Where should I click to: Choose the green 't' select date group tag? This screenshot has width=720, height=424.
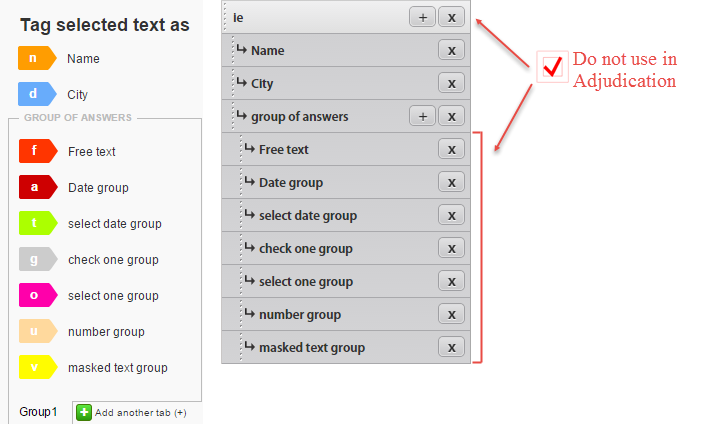click(38, 223)
